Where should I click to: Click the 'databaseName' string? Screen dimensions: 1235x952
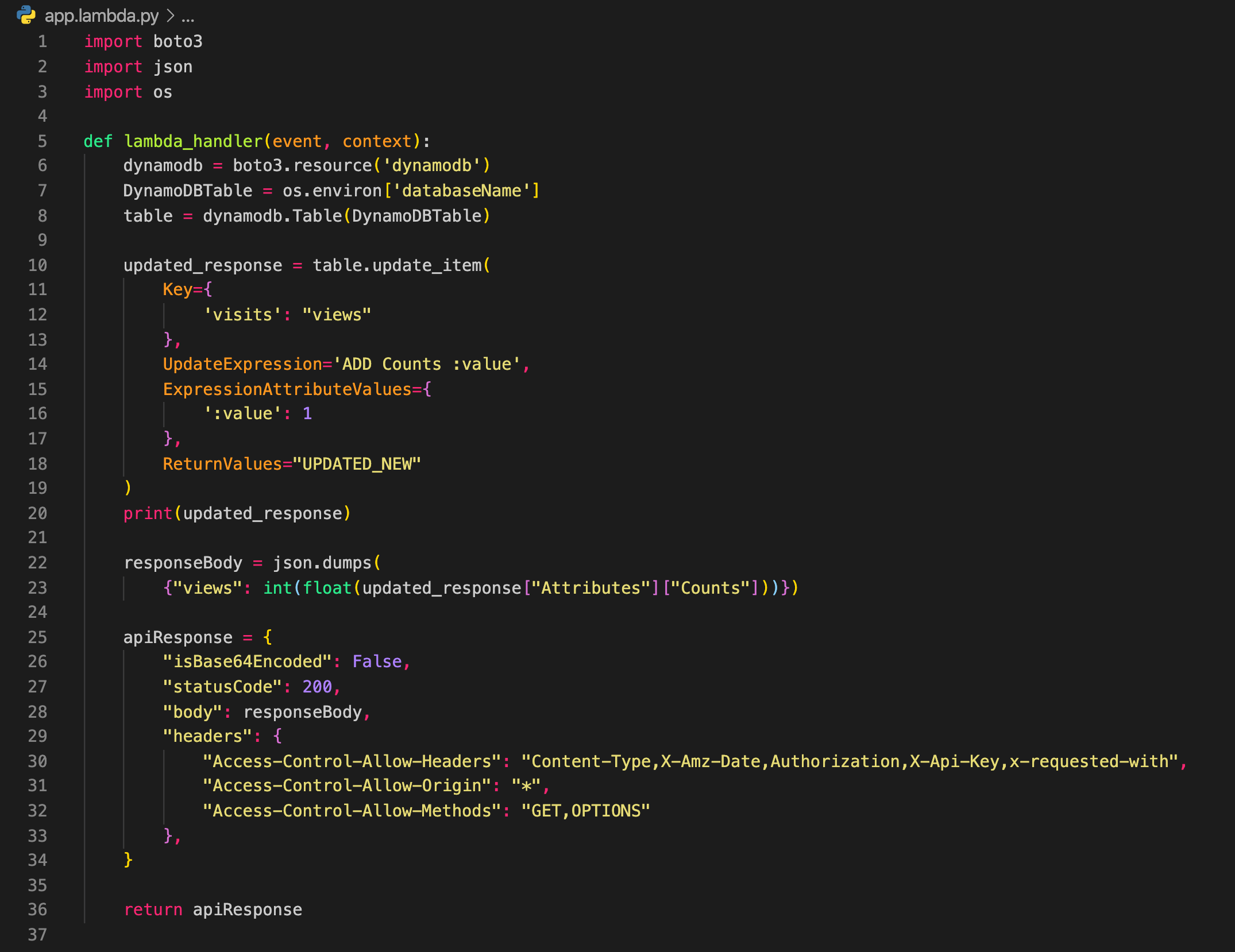[462, 191]
